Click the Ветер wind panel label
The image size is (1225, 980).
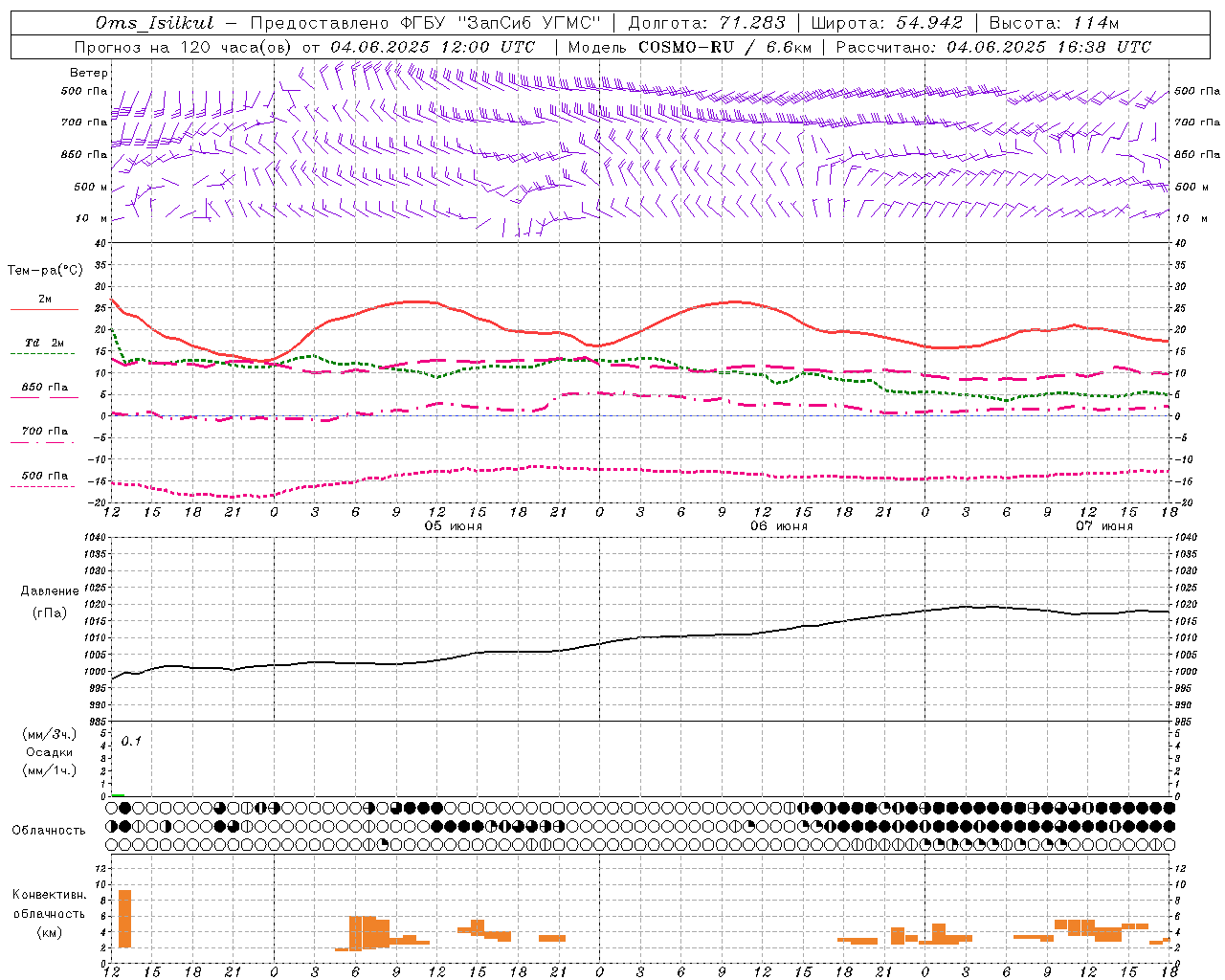pyautogui.click(x=89, y=73)
